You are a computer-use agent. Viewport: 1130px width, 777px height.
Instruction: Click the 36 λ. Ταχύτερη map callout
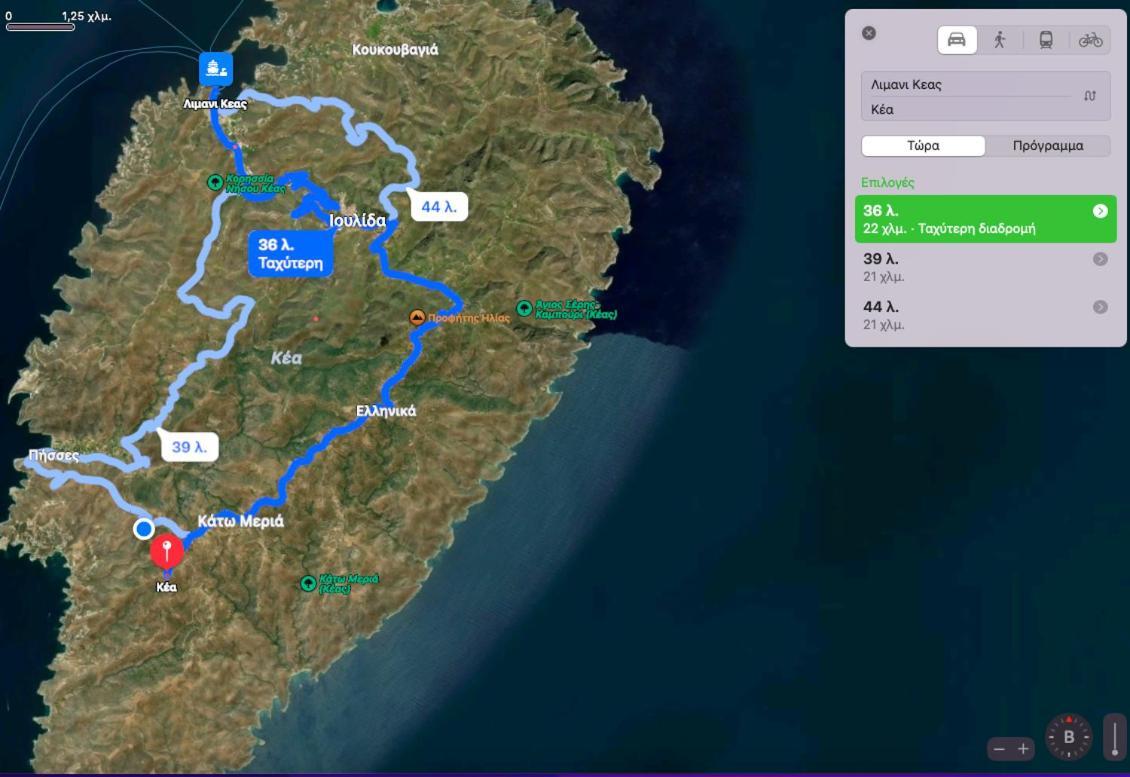[x=290, y=254]
